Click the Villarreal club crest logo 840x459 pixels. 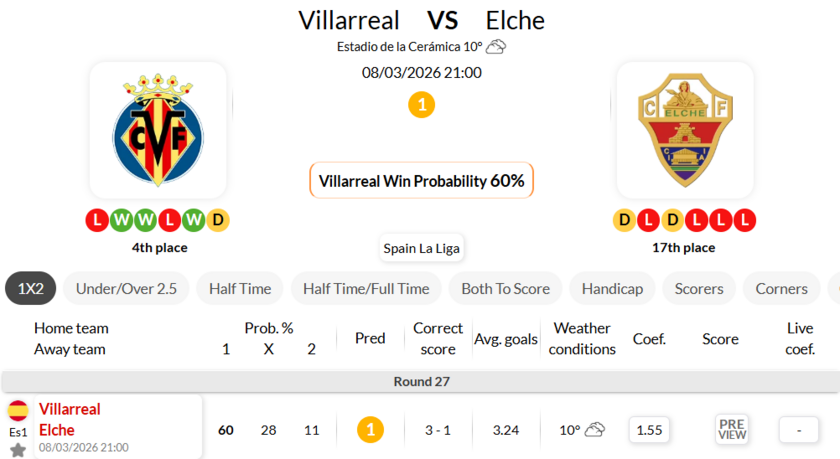[x=158, y=130]
